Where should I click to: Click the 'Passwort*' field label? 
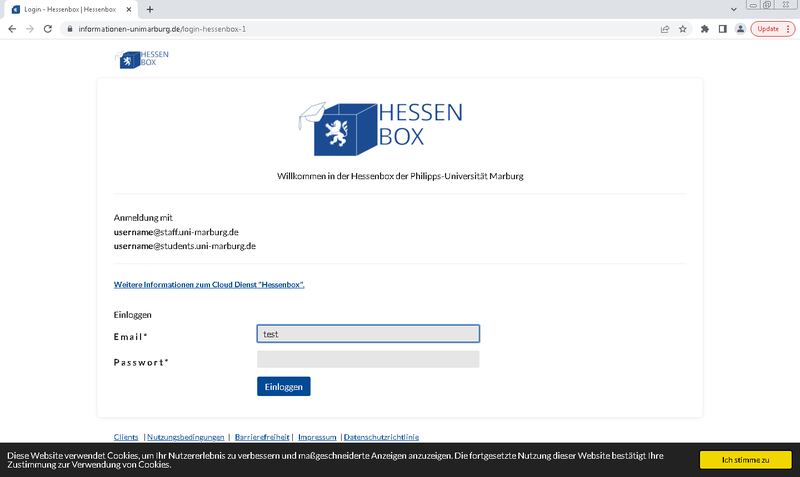tap(141, 362)
